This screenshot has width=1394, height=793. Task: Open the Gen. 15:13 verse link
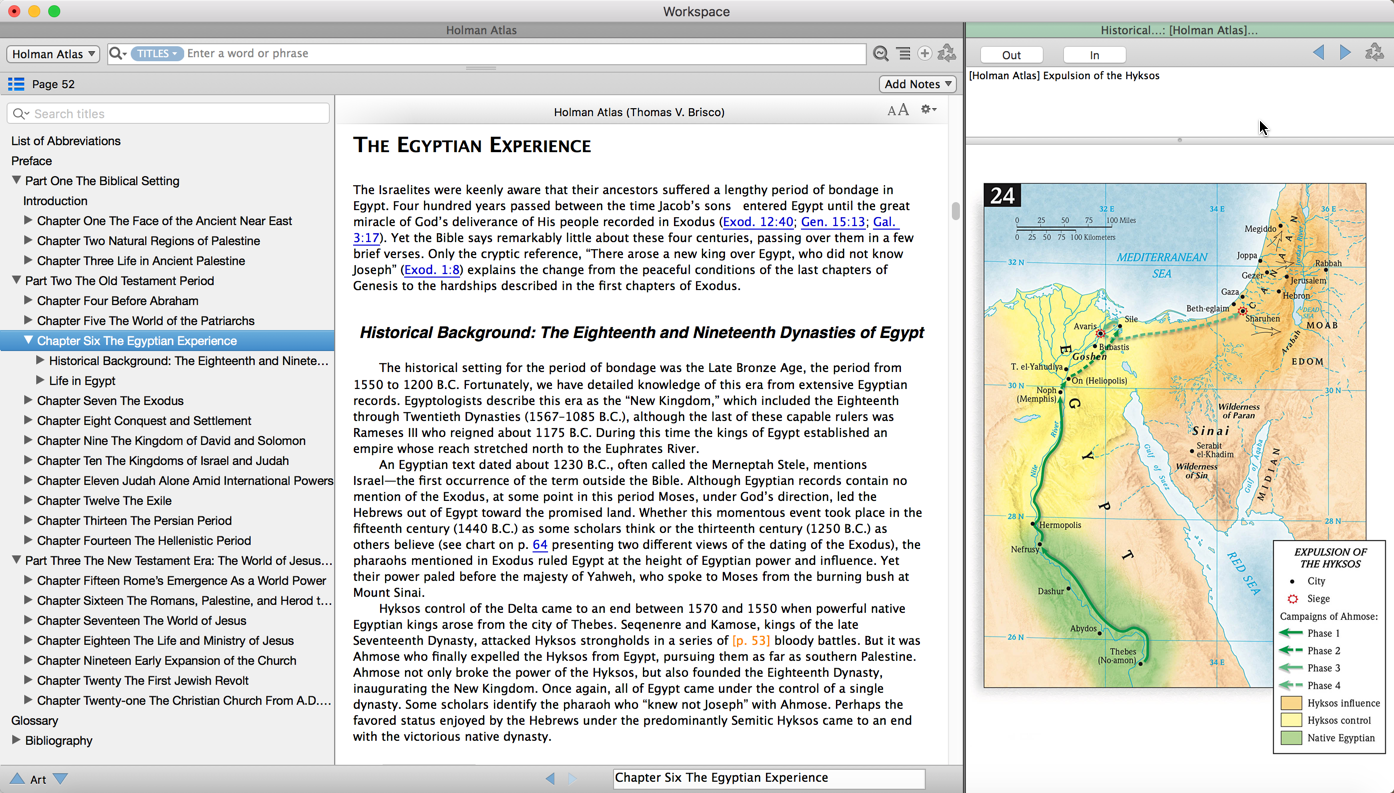(x=833, y=222)
